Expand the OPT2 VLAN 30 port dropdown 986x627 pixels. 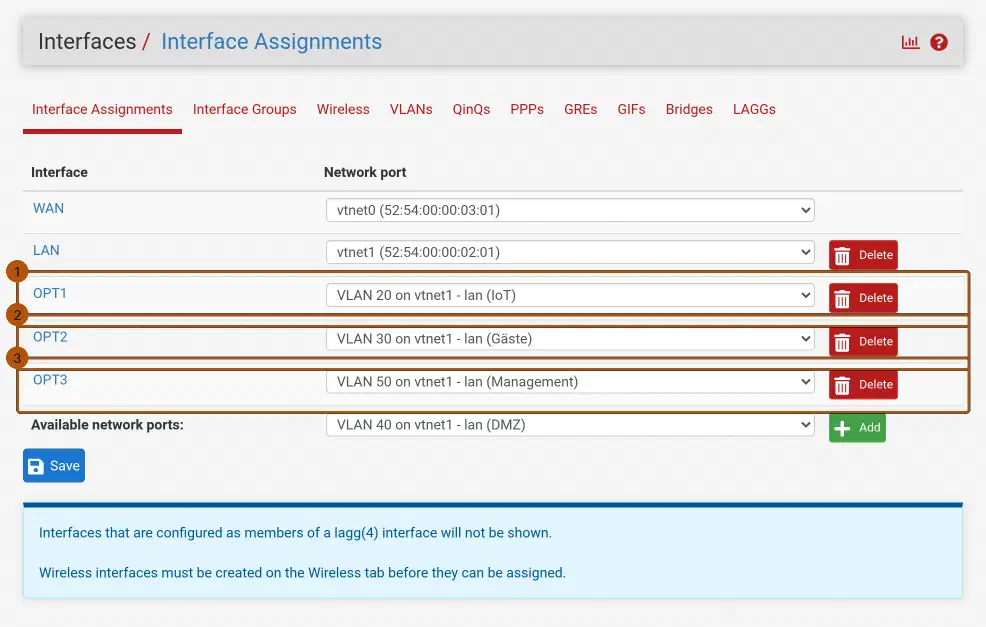click(x=570, y=338)
